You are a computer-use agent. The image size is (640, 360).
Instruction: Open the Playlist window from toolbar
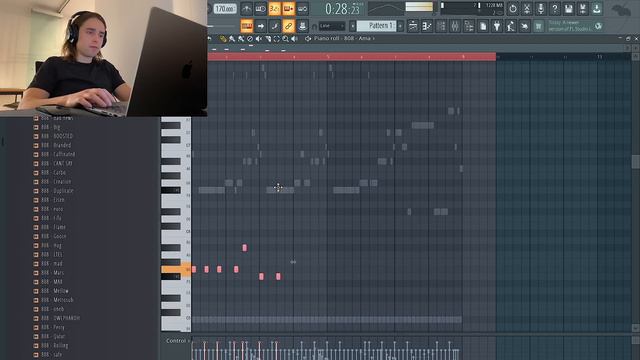(x=413, y=26)
